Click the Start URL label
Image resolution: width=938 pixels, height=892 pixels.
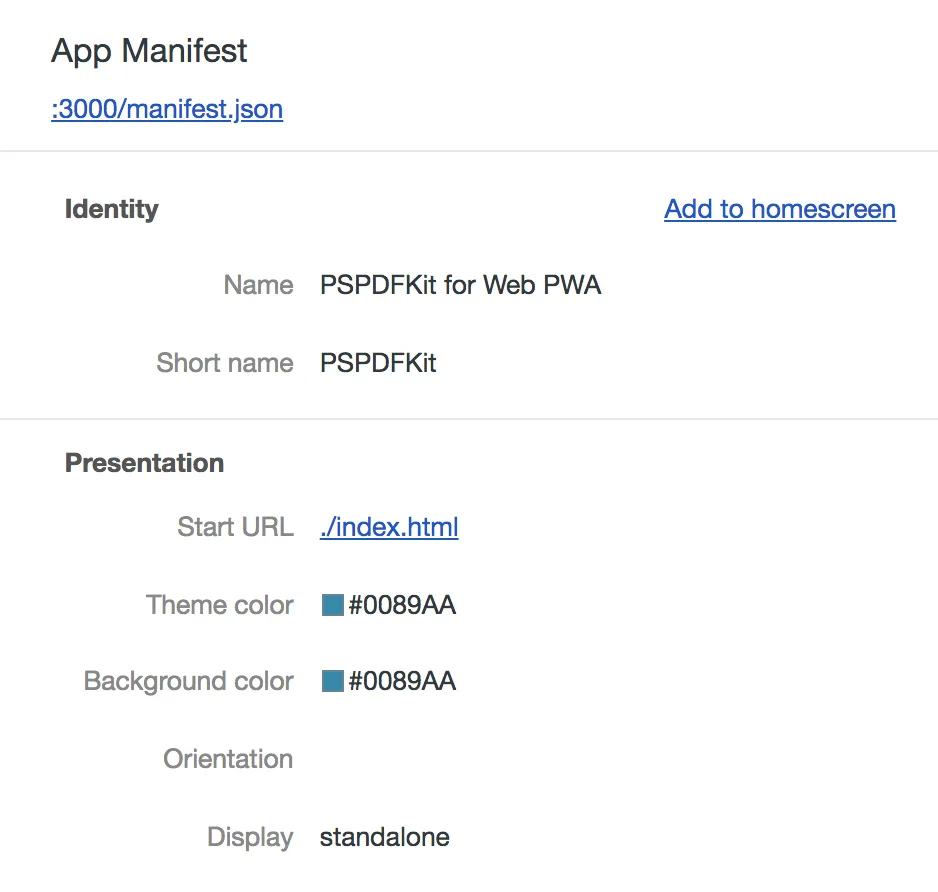235,527
